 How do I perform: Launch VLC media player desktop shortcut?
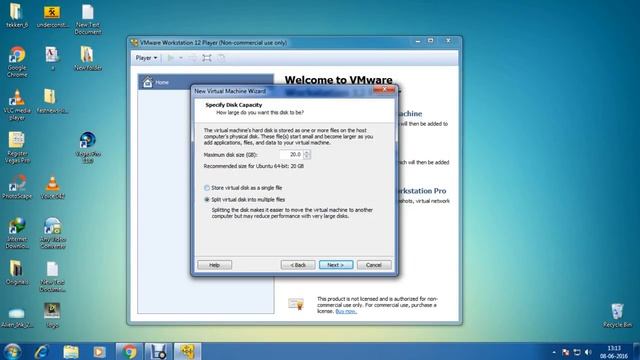17,104
